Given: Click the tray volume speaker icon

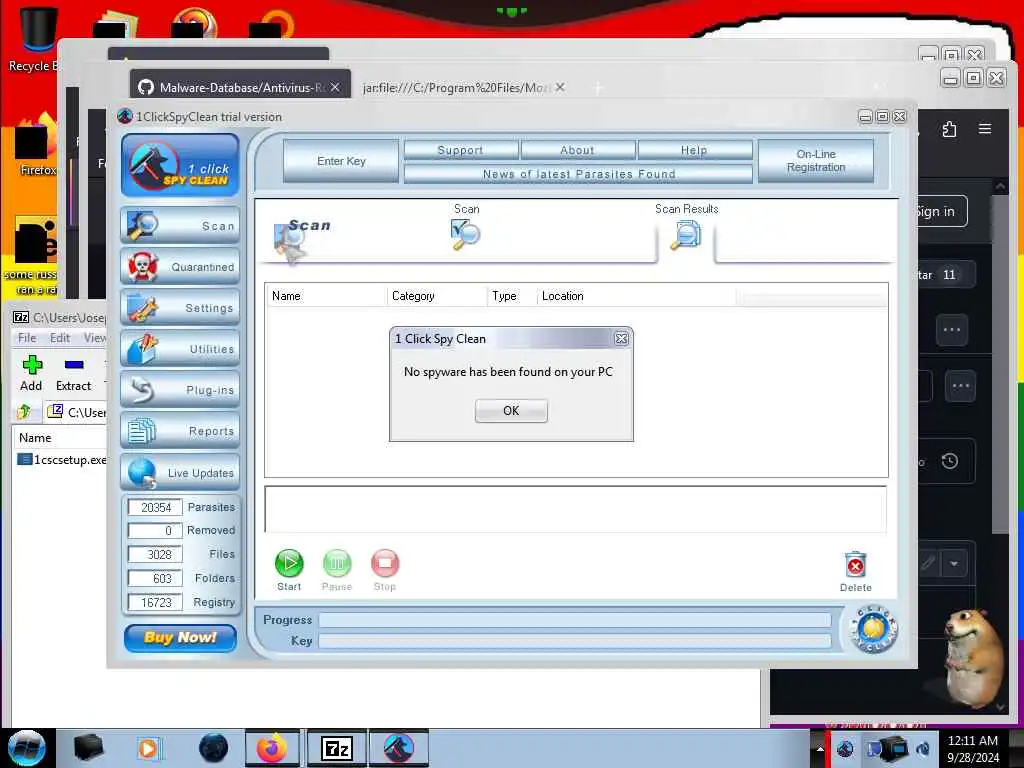Looking at the screenshot, I should point(923,748).
